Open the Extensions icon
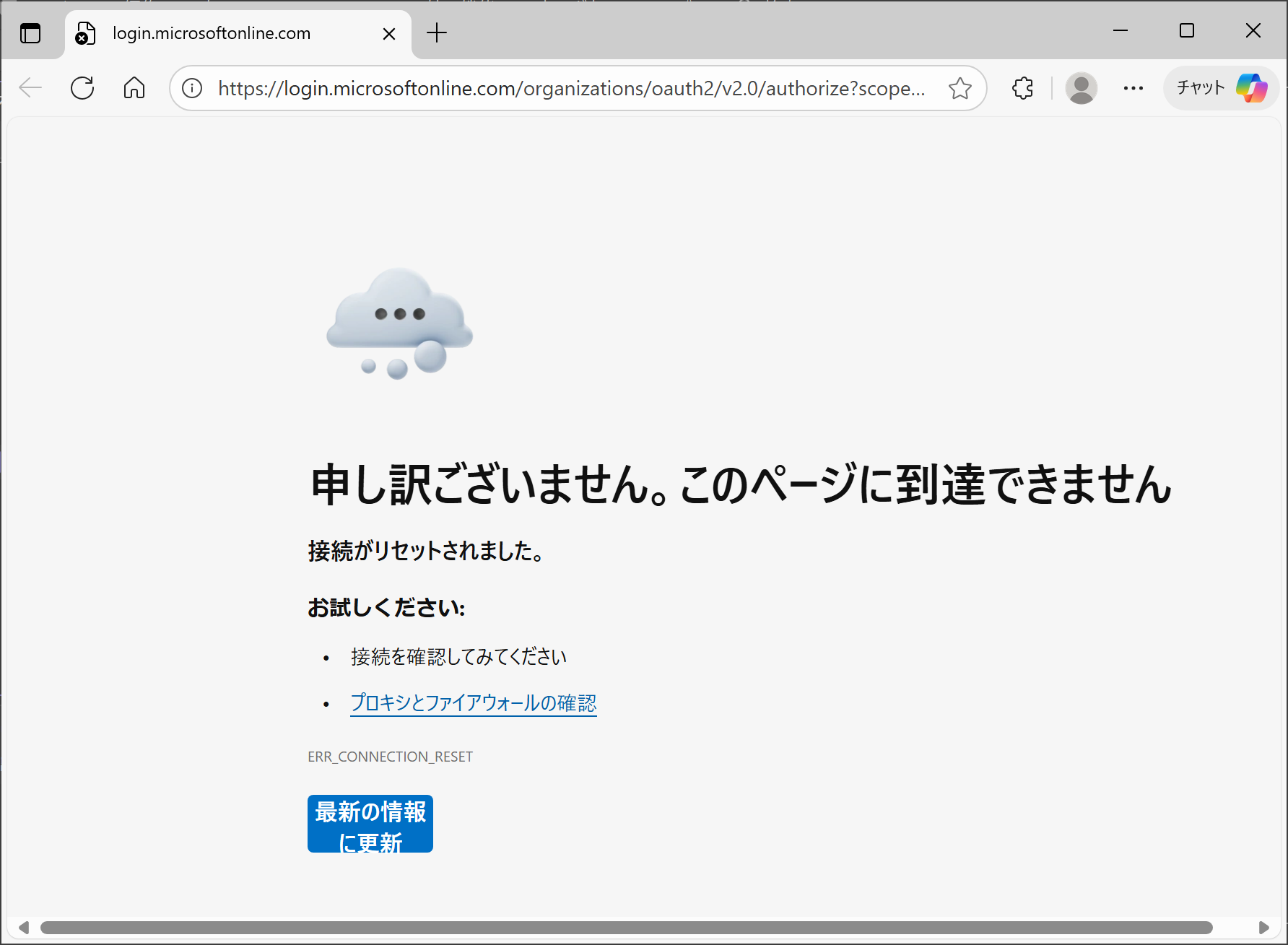 [x=1022, y=87]
